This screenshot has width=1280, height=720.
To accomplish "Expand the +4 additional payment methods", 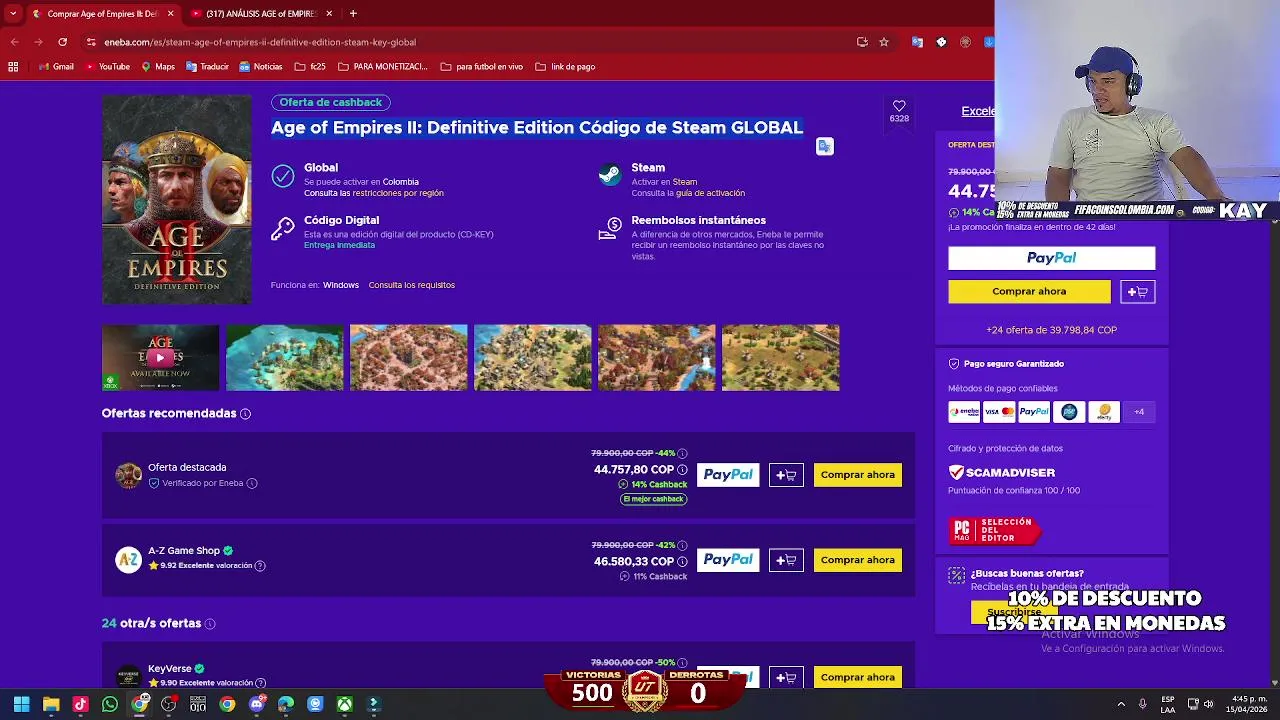I will (x=1138, y=412).
